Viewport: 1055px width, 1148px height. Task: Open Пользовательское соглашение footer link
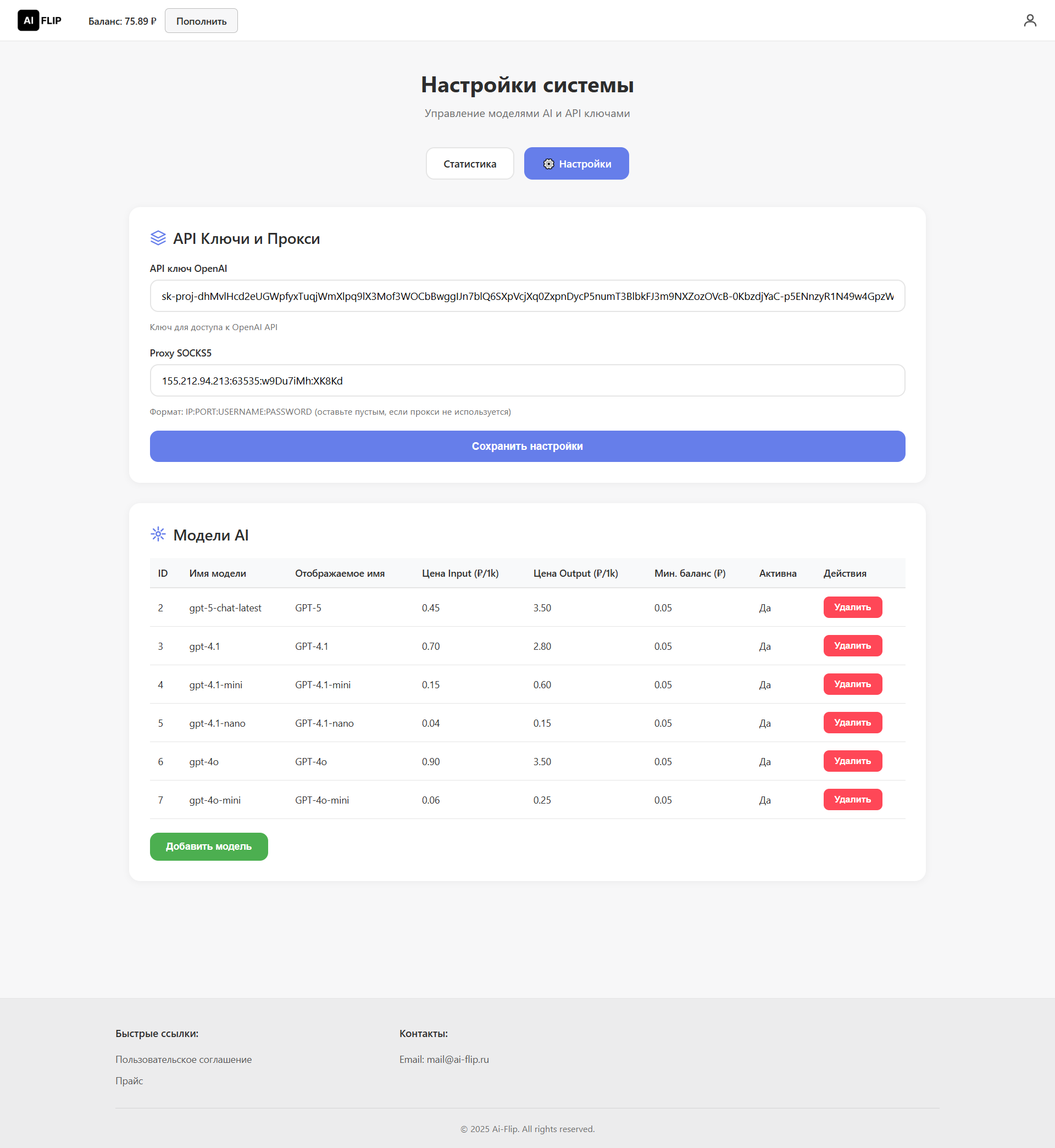pos(184,1059)
